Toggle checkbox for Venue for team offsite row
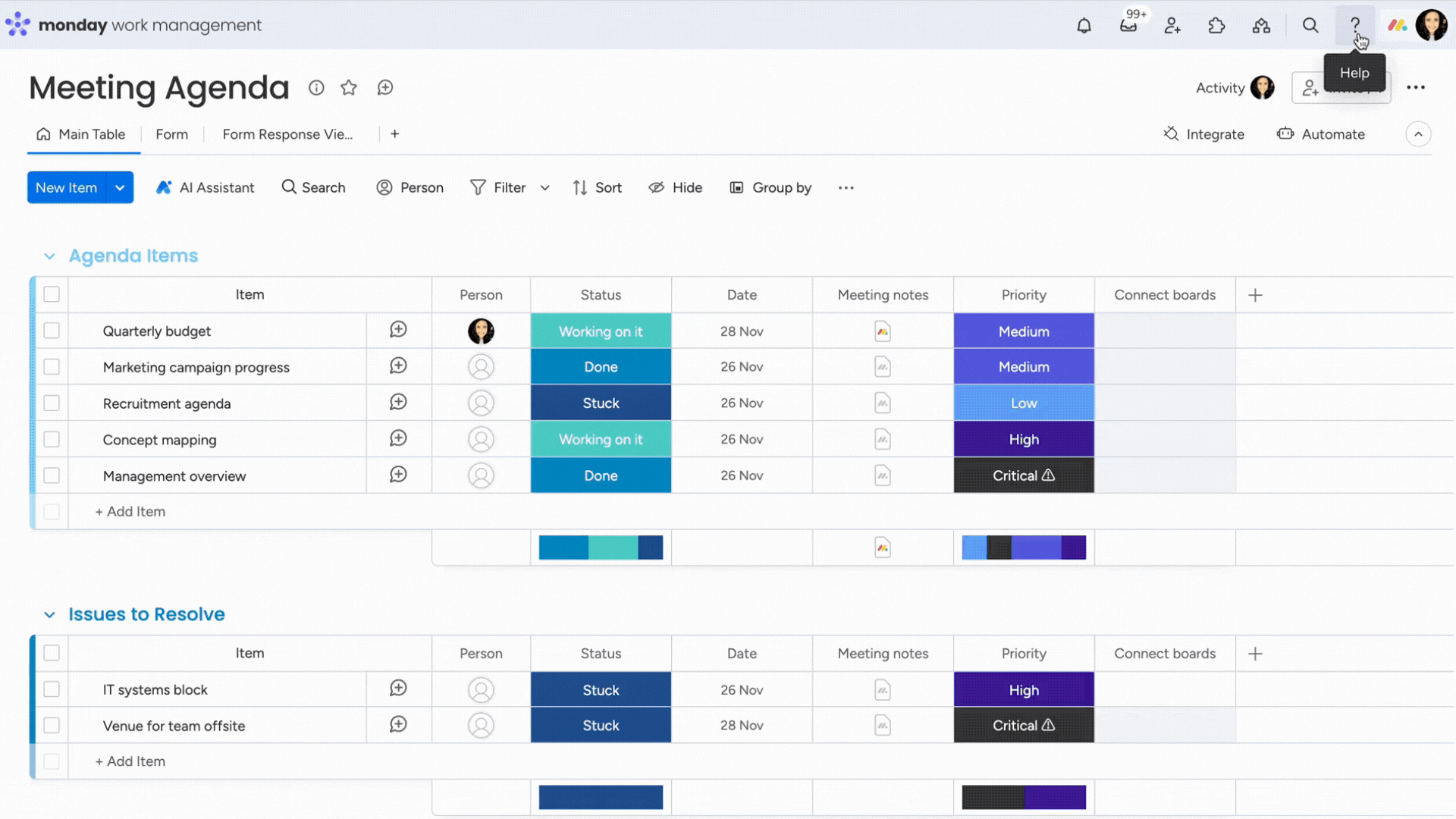The width and height of the screenshot is (1456, 819). pos(52,725)
